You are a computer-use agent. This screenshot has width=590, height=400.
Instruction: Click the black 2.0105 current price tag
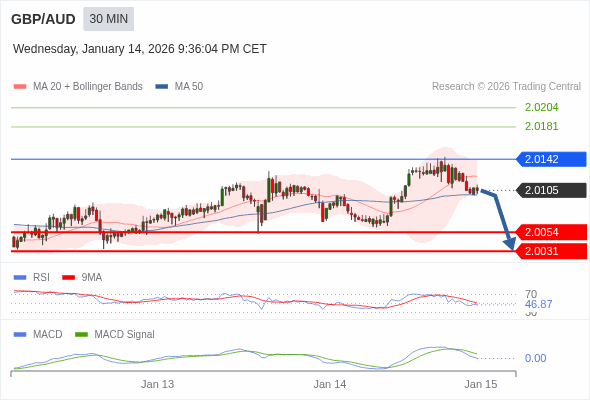[x=551, y=190]
